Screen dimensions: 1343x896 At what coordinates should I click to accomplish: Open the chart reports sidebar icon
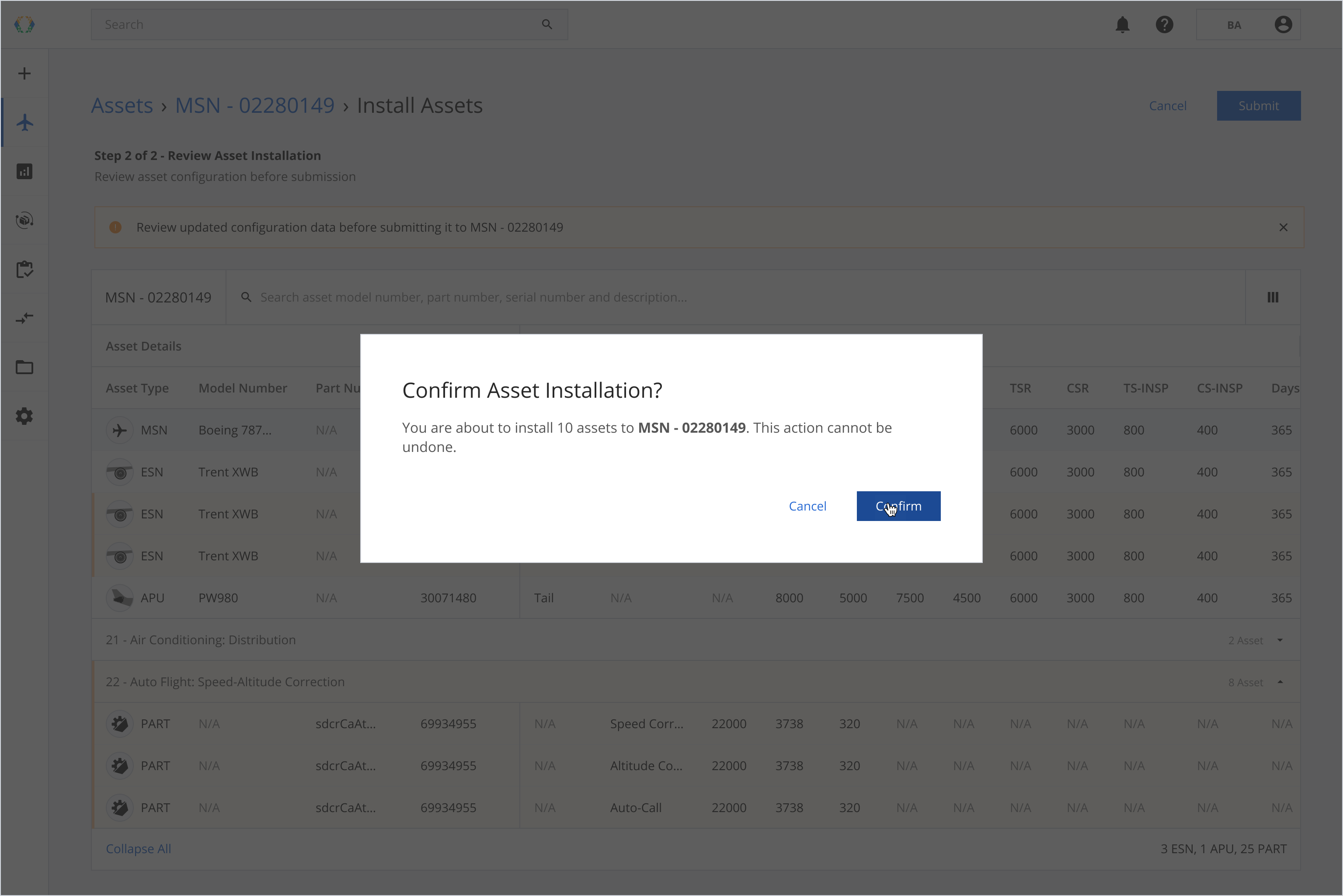click(24, 171)
